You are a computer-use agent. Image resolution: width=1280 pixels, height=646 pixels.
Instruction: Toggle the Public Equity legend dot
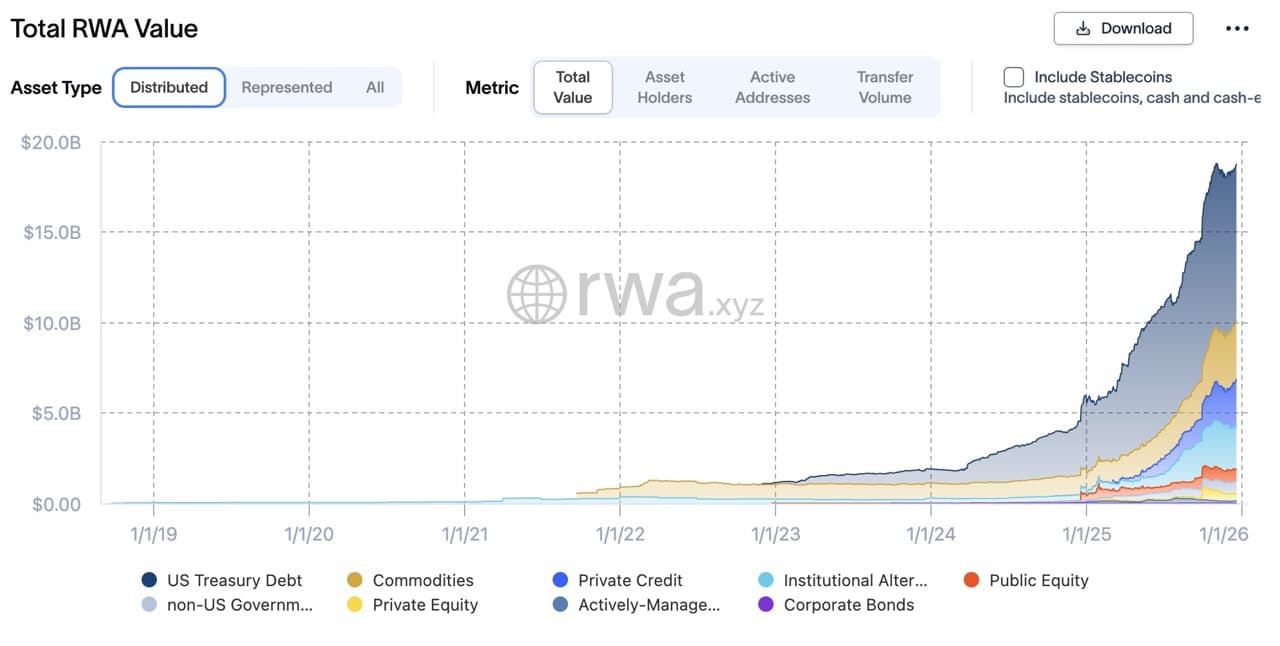click(971, 580)
